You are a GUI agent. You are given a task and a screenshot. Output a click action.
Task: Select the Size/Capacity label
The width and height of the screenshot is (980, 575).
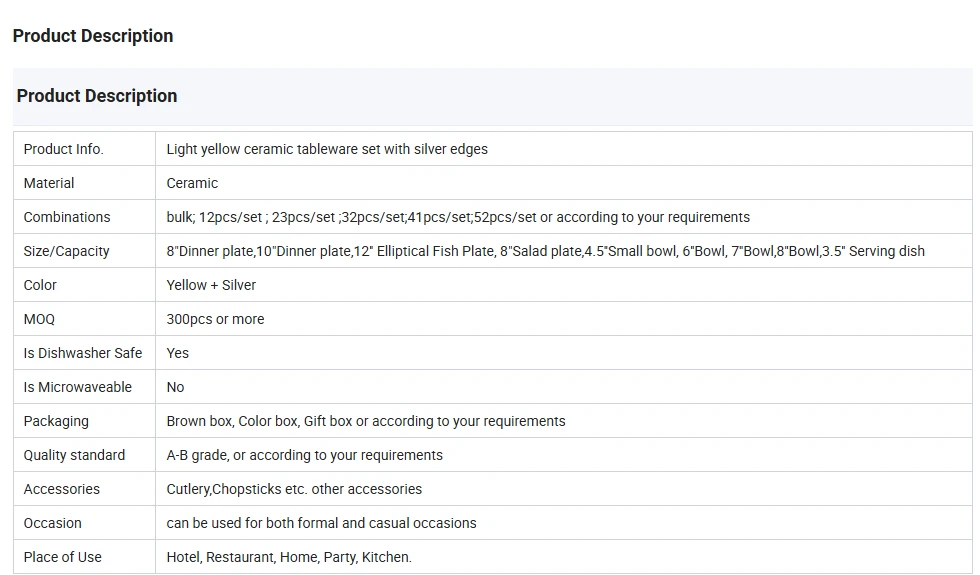66,251
